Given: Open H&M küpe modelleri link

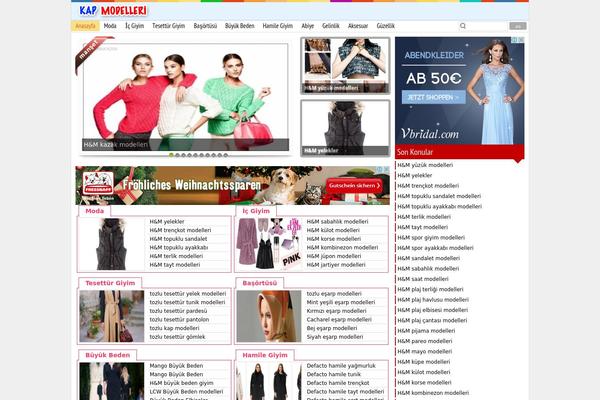Looking at the screenshot, I should coord(423,362).
